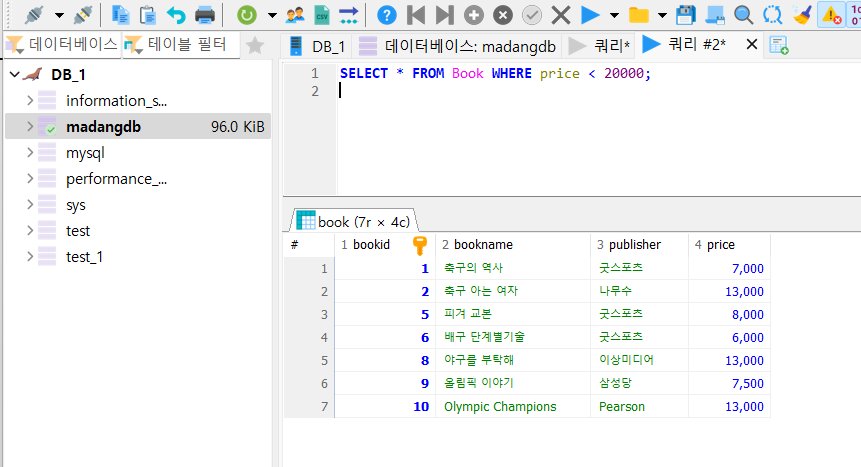Go to the first row icon
861x467 pixels.
(416, 15)
